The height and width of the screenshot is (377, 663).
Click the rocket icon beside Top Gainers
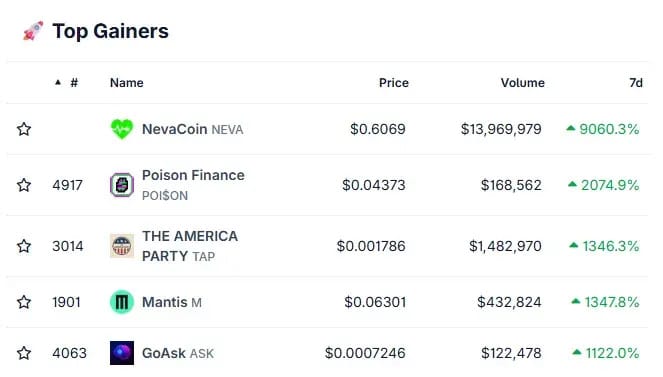click(x=33, y=31)
